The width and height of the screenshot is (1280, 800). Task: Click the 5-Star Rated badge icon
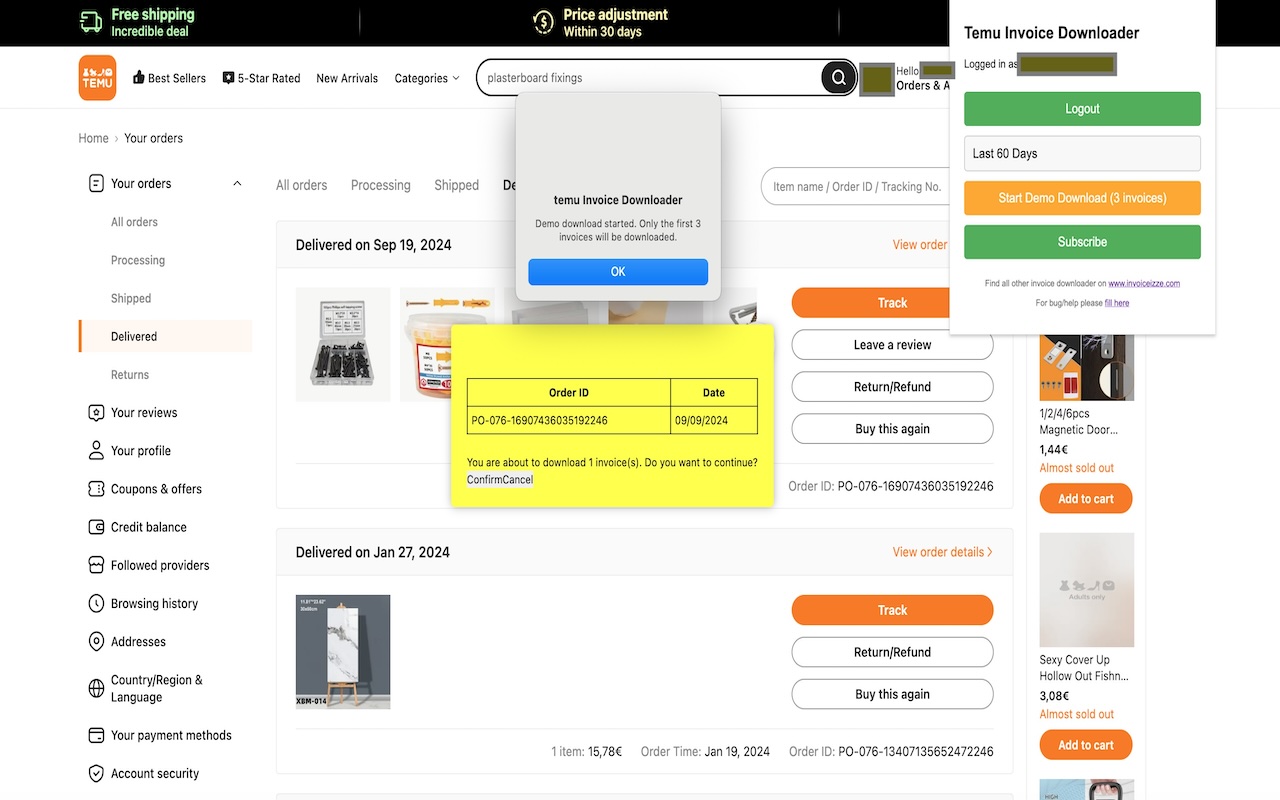[x=228, y=78]
